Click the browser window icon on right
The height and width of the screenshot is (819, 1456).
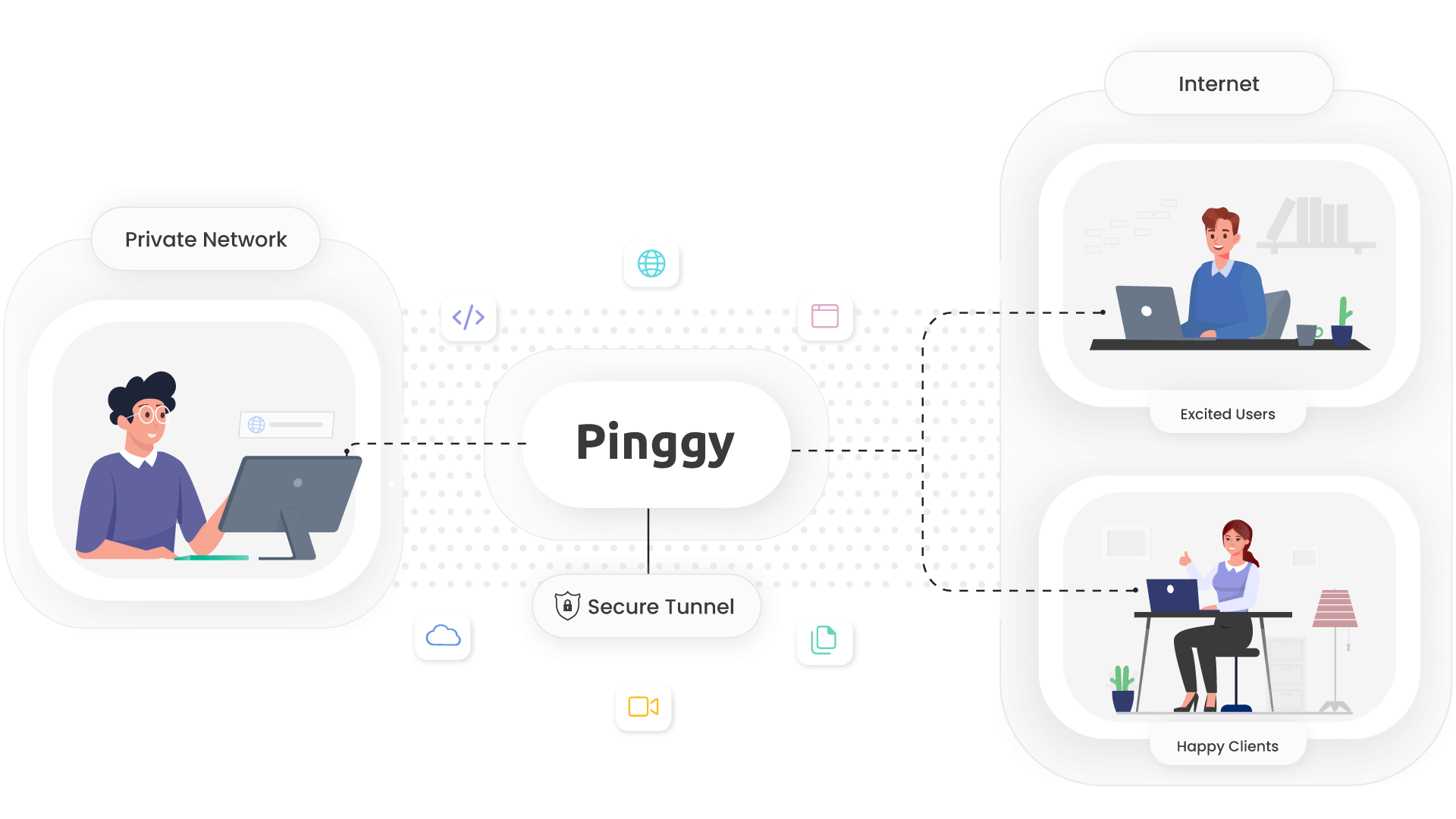[826, 317]
